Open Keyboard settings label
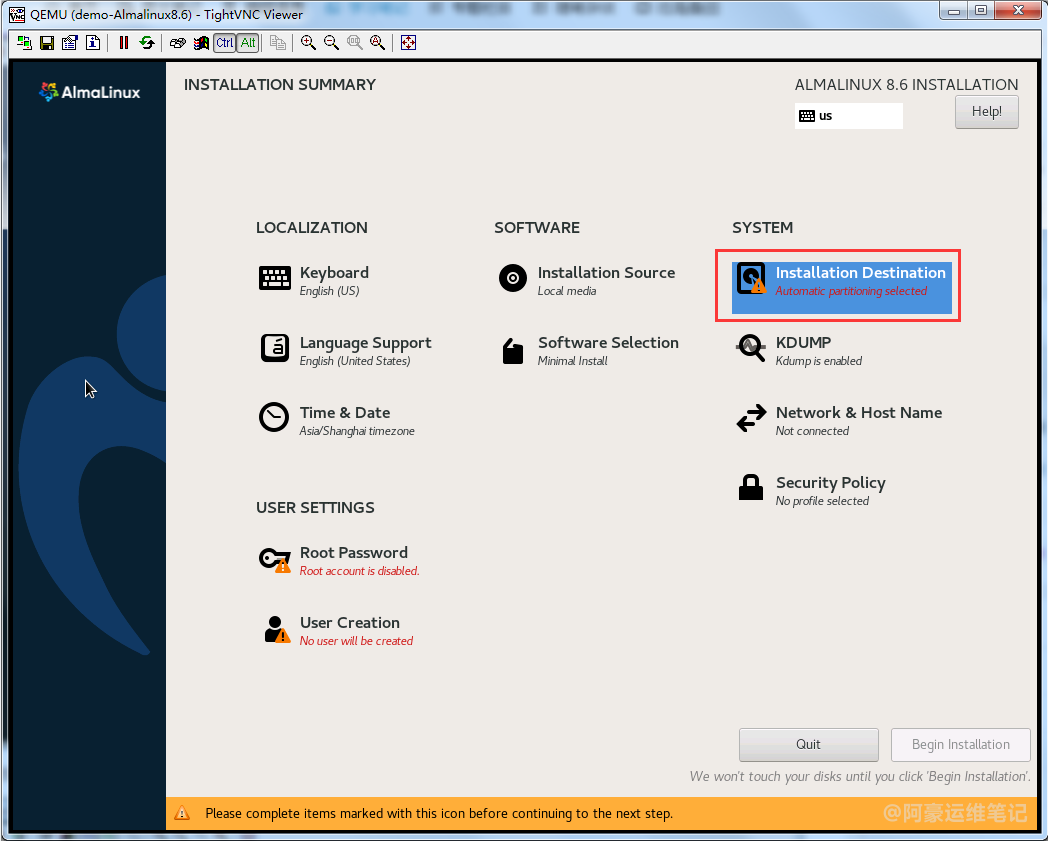Viewport: 1048px width, 841px height. pos(334,273)
